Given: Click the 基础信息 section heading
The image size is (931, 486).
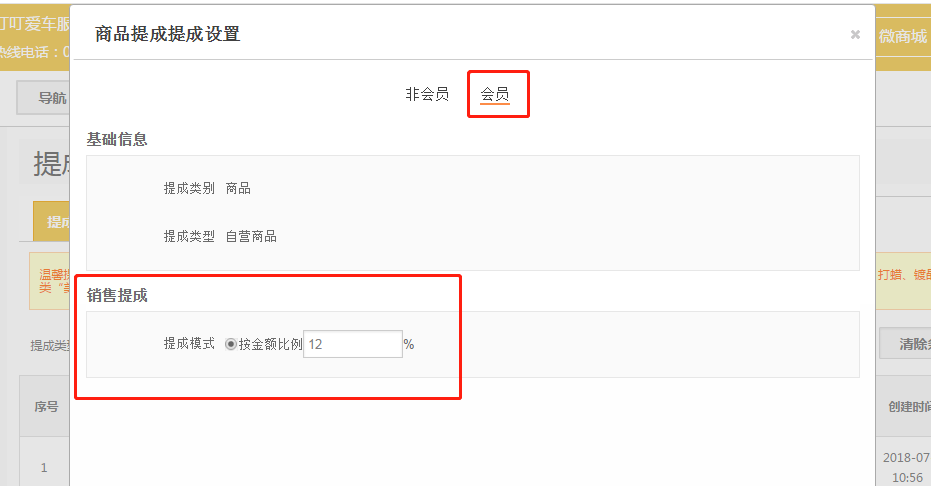Looking at the screenshot, I should [x=117, y=139].
